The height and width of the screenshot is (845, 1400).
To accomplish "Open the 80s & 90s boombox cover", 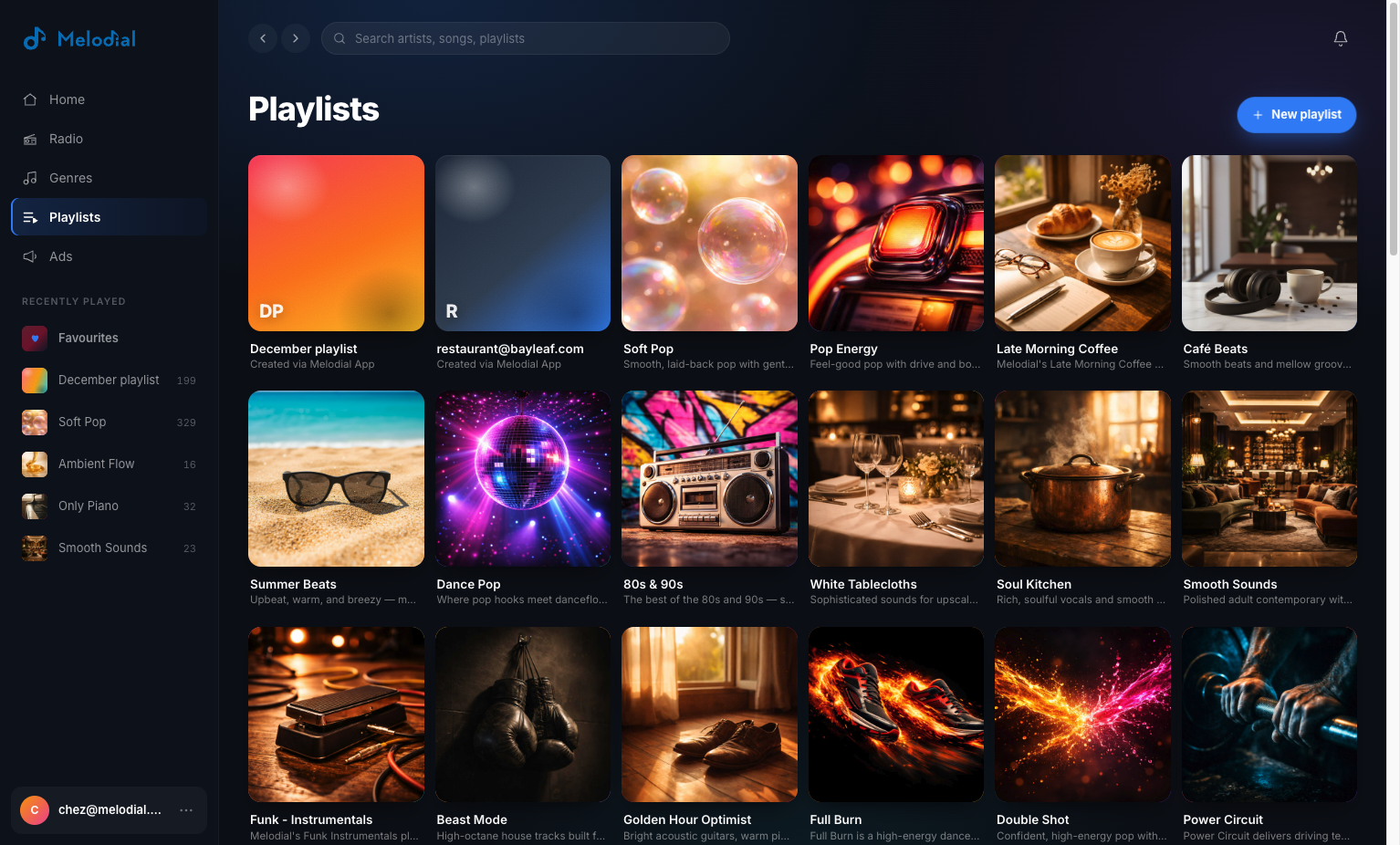I will pos(709,478).
